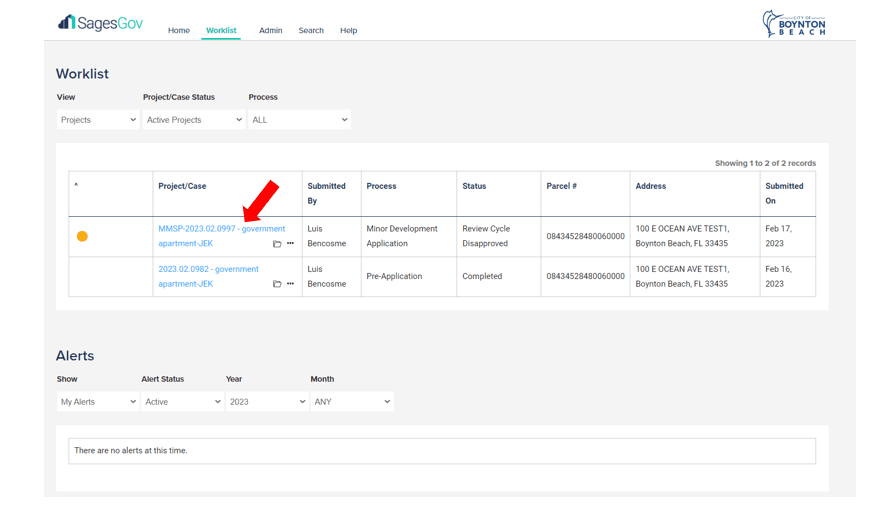Viewport: 870px width, 511px height.
Task: Switch to the Search page
Action: point(311,31)
